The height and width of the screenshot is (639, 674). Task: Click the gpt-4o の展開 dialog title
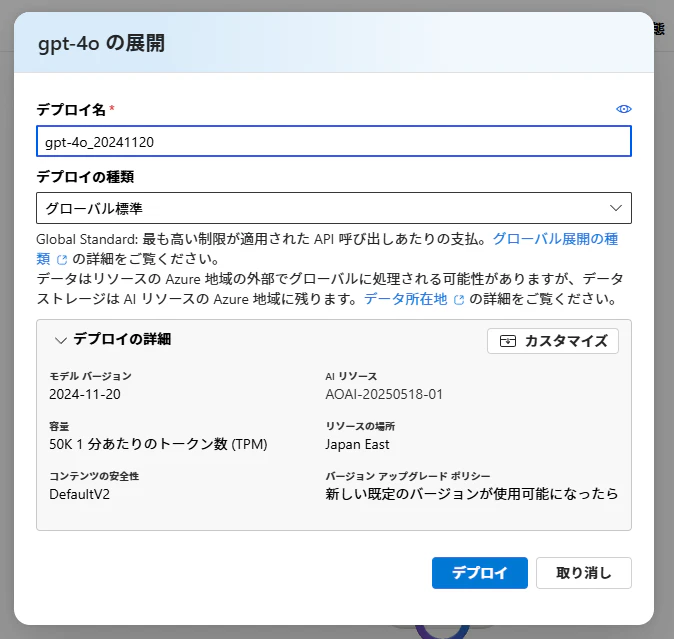click(x=101, y=43)
